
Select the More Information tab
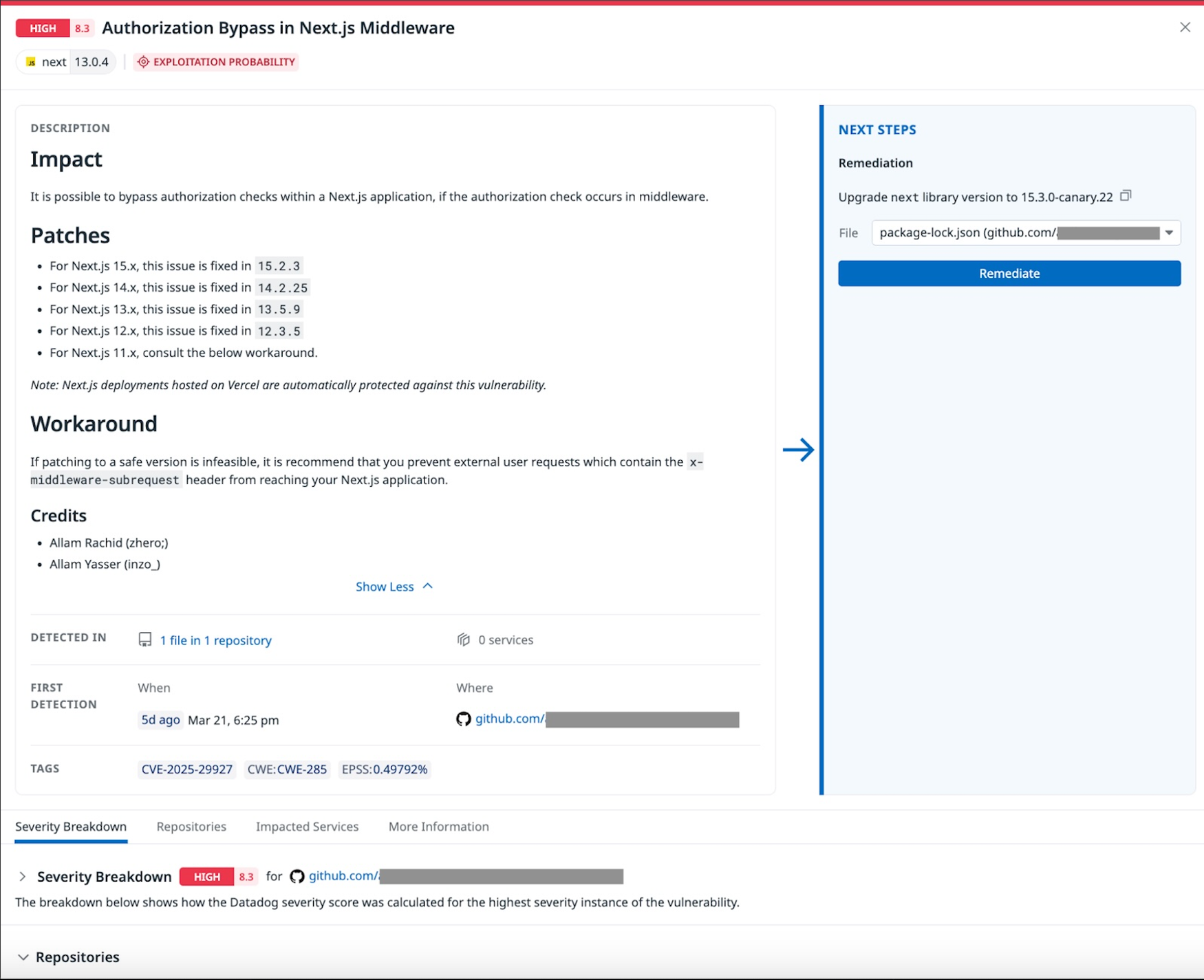click(438, 827)
